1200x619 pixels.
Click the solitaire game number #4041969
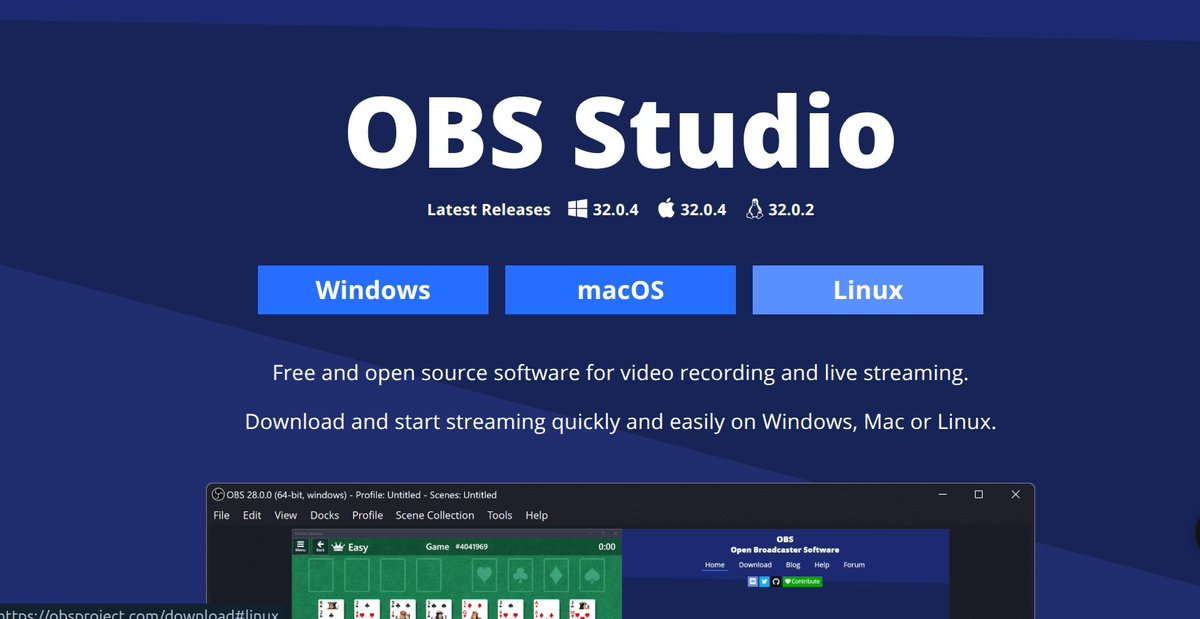pyautogui.click(x=470, y=547)
